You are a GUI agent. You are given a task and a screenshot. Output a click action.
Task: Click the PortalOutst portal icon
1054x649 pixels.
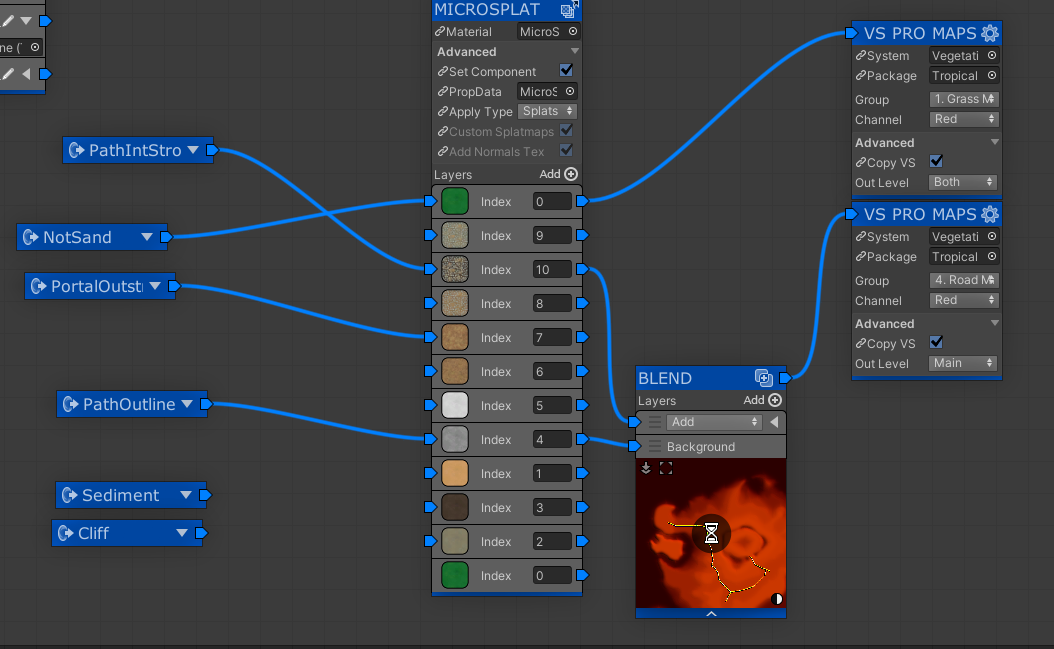(38, 286)
